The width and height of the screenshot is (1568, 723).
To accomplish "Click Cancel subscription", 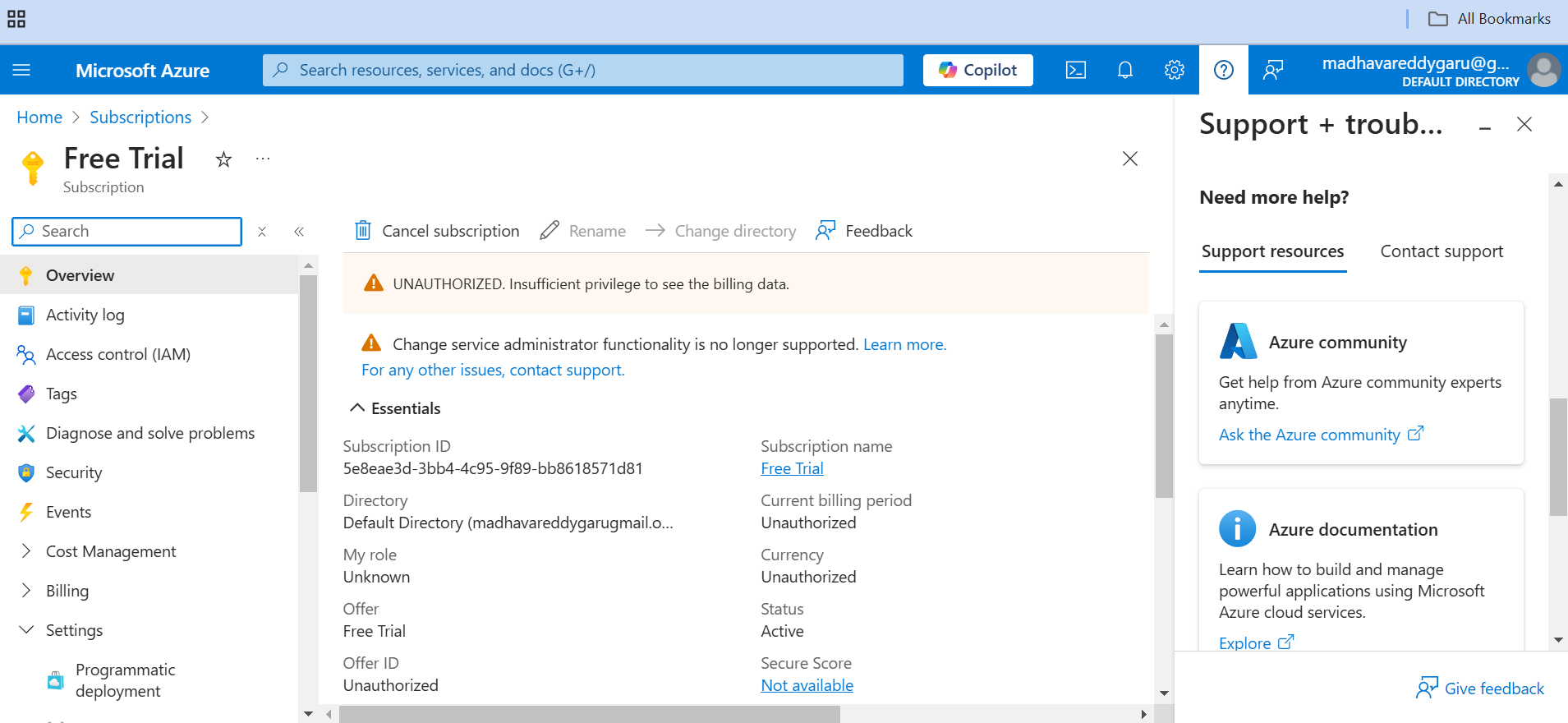I will click(437, 231).
